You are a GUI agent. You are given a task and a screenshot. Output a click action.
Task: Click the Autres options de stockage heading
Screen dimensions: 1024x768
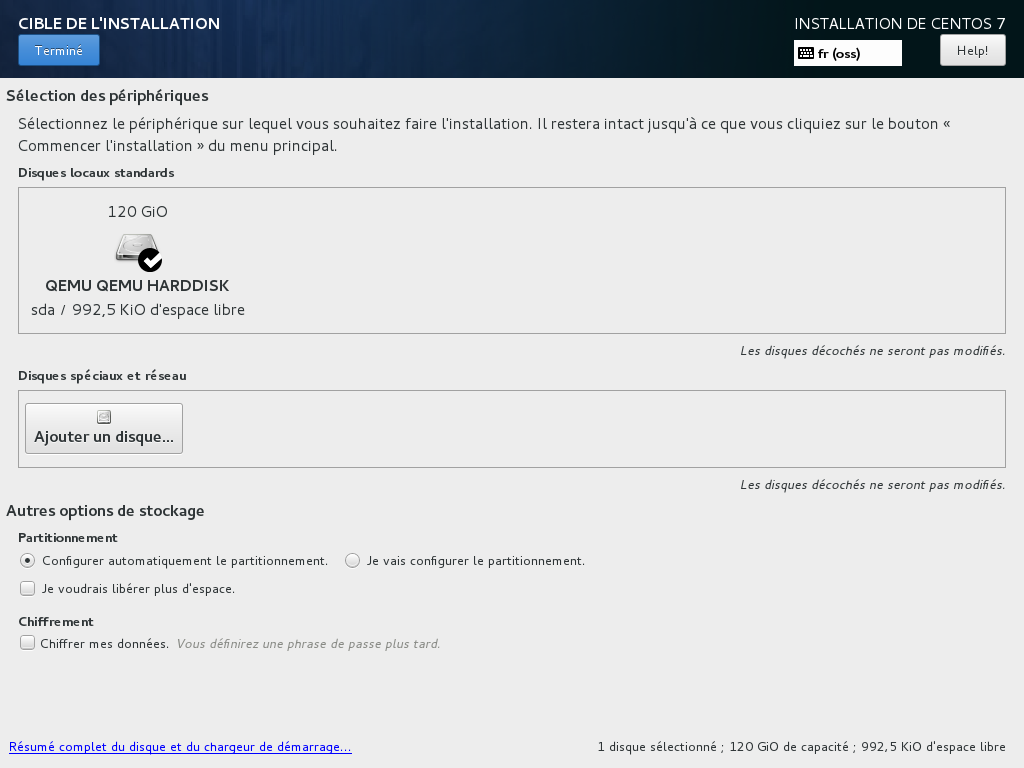[105, 511]
